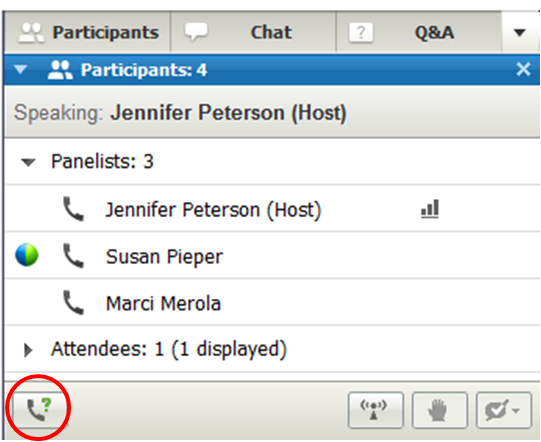
Task: Open dropdown arrow on feedback button
Action: tap(516, 411)
